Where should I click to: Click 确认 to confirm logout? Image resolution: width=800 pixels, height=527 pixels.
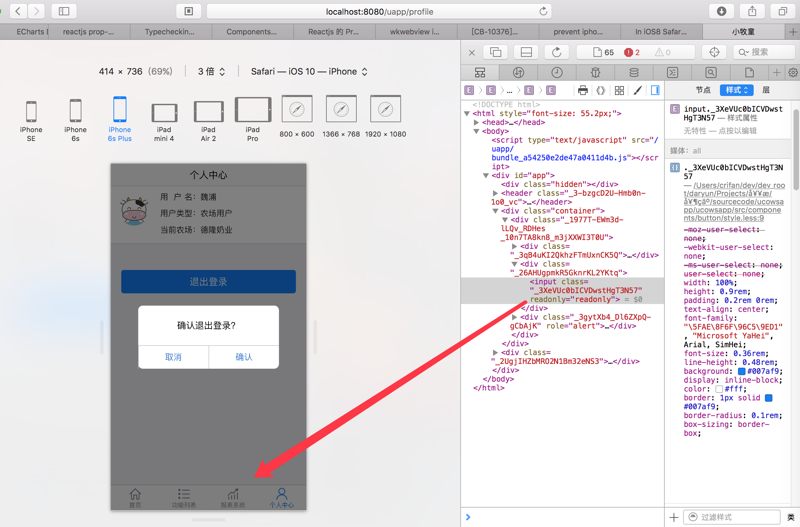244,357
